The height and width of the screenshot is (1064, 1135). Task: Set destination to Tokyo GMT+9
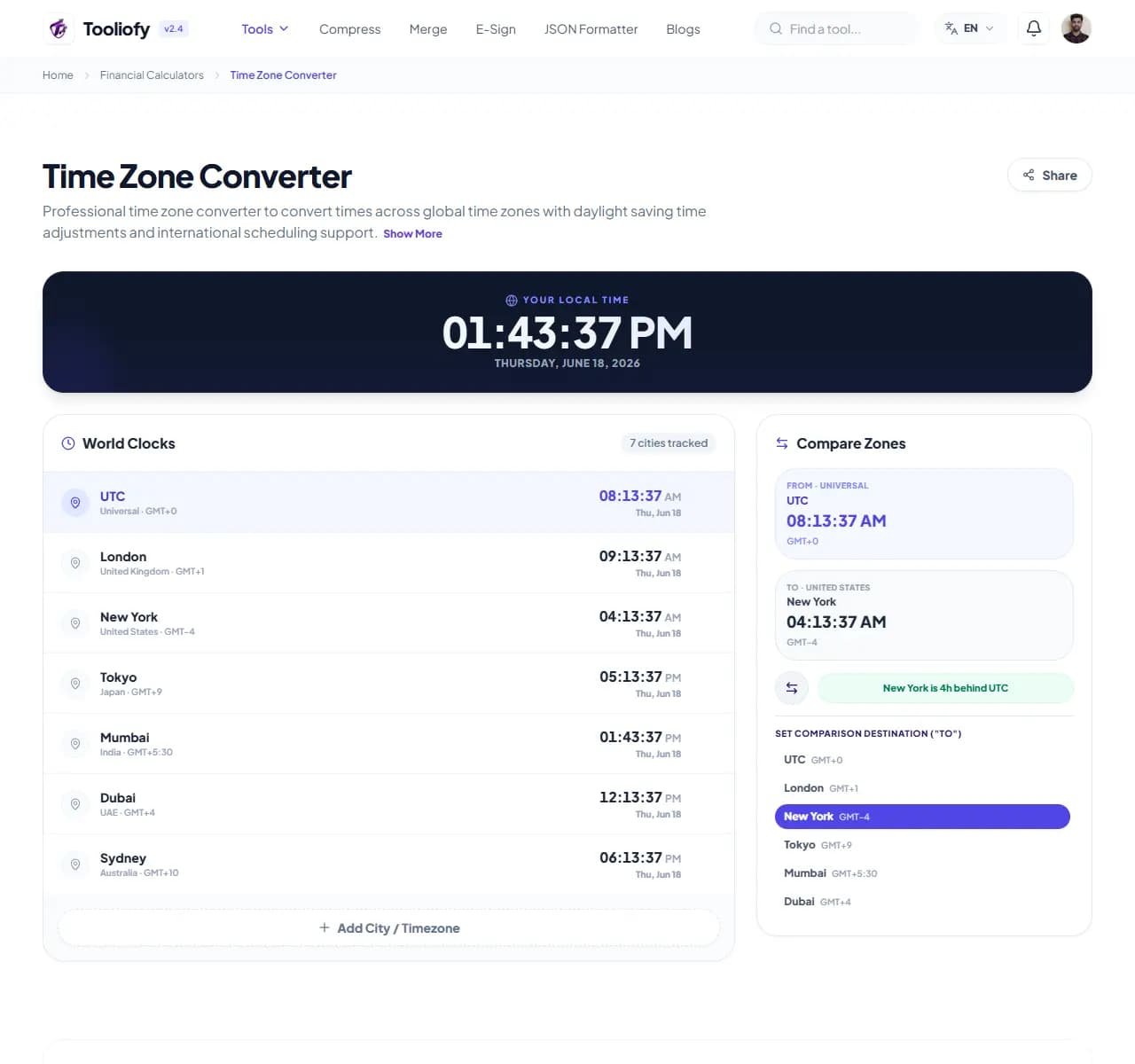click(x=922, y=845)
